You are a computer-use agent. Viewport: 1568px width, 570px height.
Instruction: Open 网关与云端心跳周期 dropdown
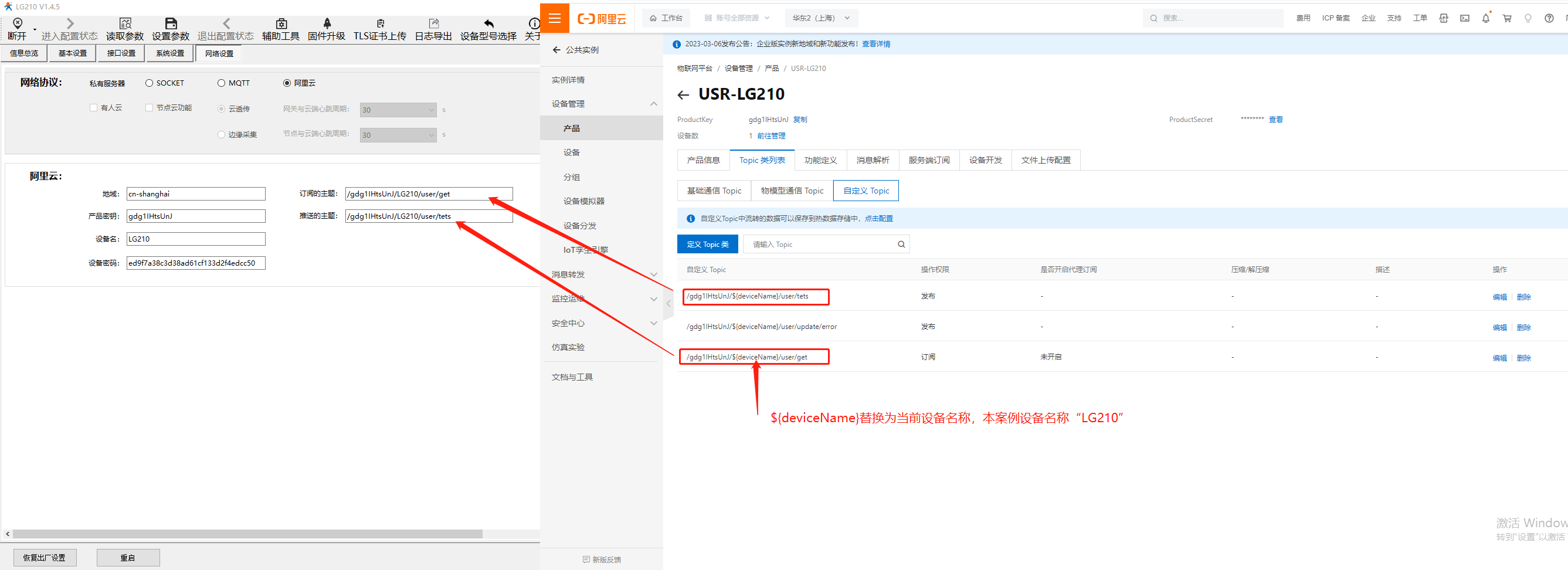[x=398, y=110]
